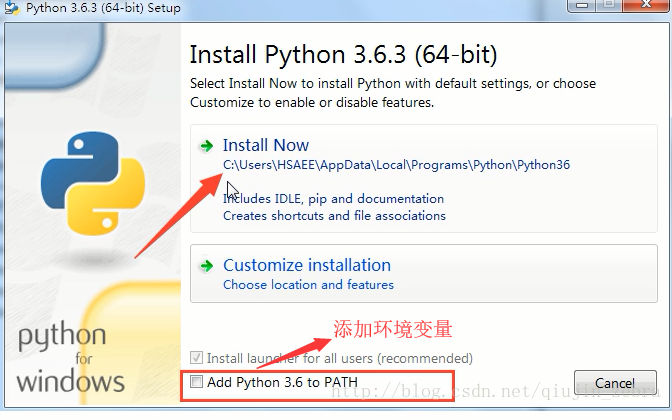Screen dimensions: 672x420
Task: Click the 'Python 3.6.3 (64-bit) Setup' window title
Action: (x=103, y=8)
